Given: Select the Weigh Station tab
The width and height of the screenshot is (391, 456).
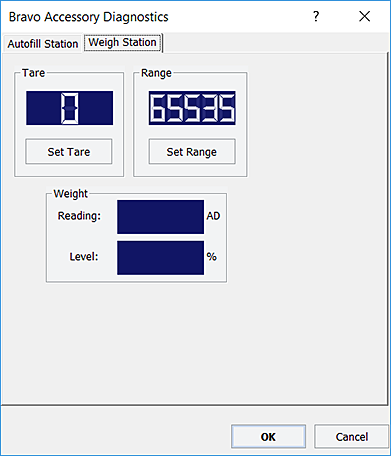Looking at the screenshot, I should [123, 42].
